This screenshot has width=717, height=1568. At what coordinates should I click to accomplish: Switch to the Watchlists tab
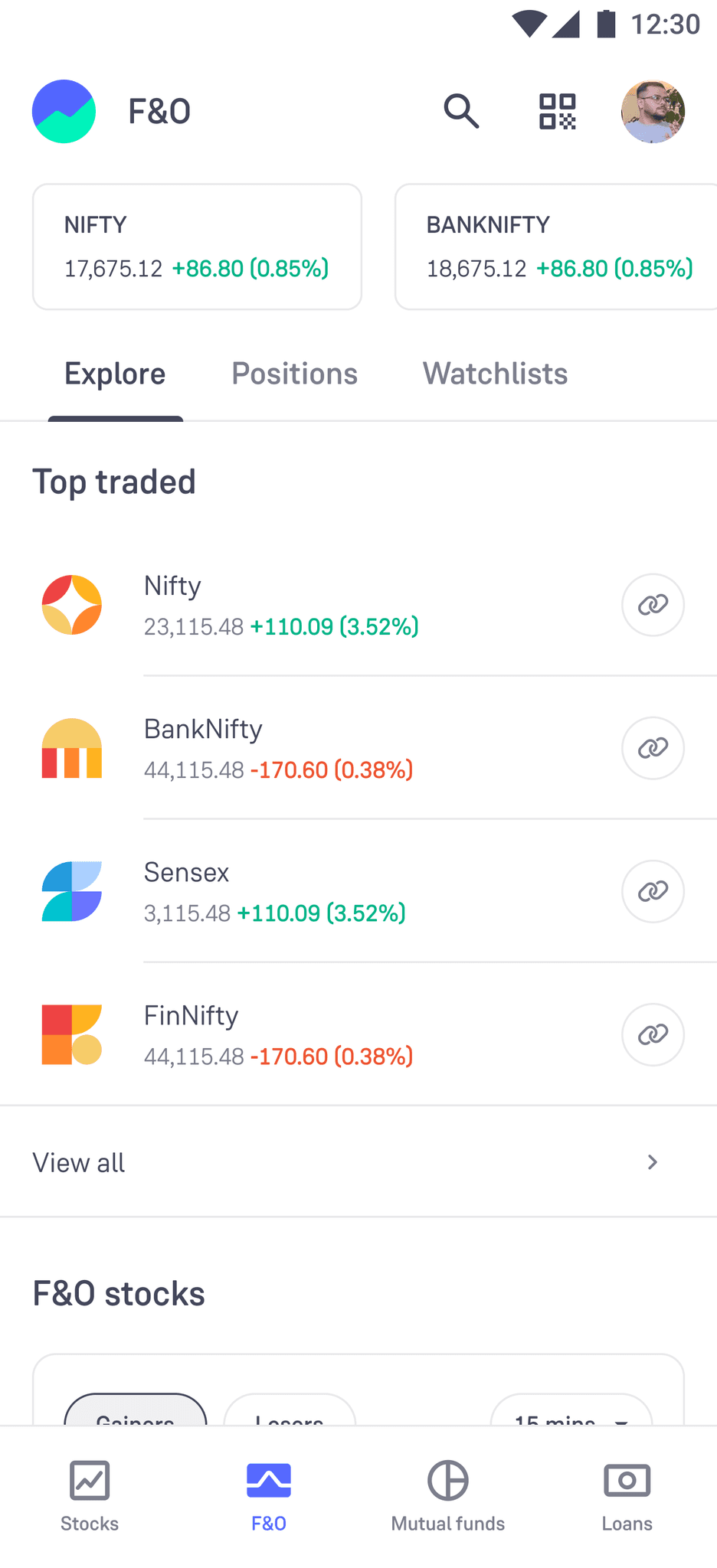click(x=495, y=374)
